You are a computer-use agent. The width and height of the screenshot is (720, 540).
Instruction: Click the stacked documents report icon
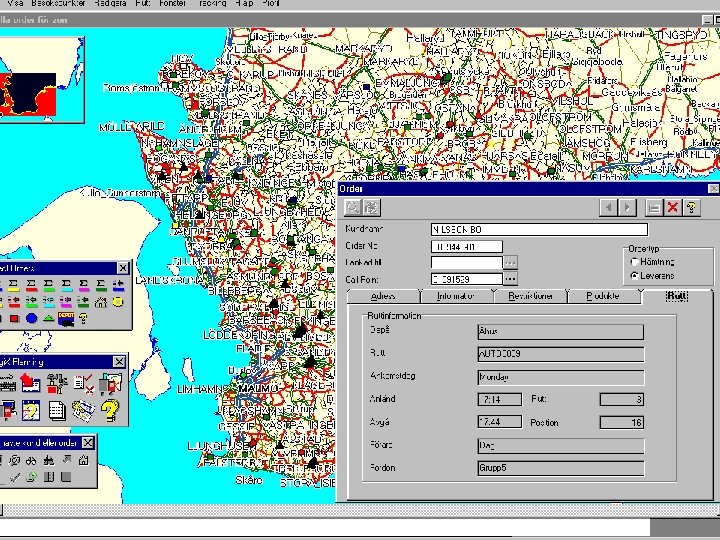tap(57, 411)
